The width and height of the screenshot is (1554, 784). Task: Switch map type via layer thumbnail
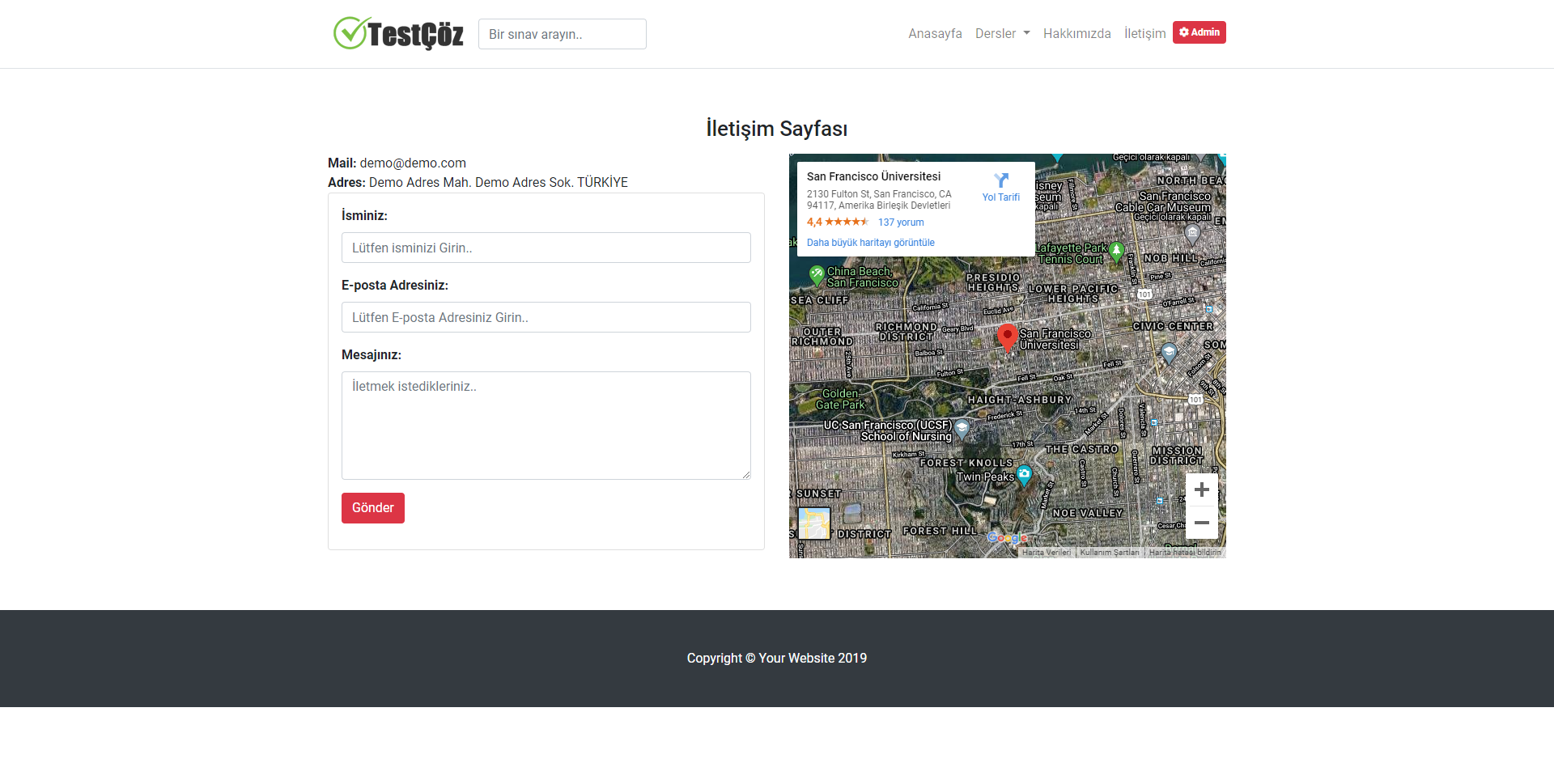(x=814, y=523)
